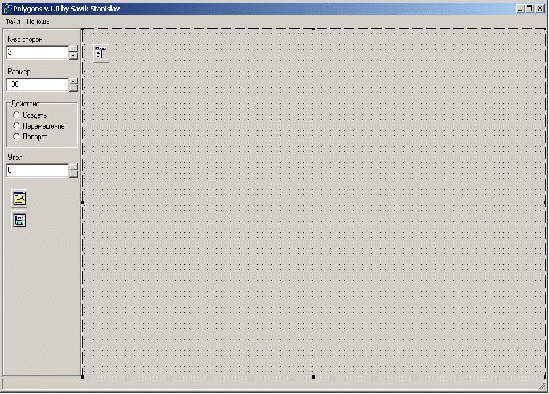Select the save dialog component icon

pyautogui.click(x=19, y=220)
